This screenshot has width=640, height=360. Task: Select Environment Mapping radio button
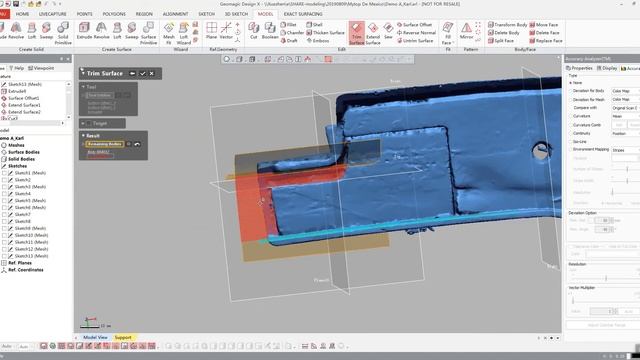[571, 149]
